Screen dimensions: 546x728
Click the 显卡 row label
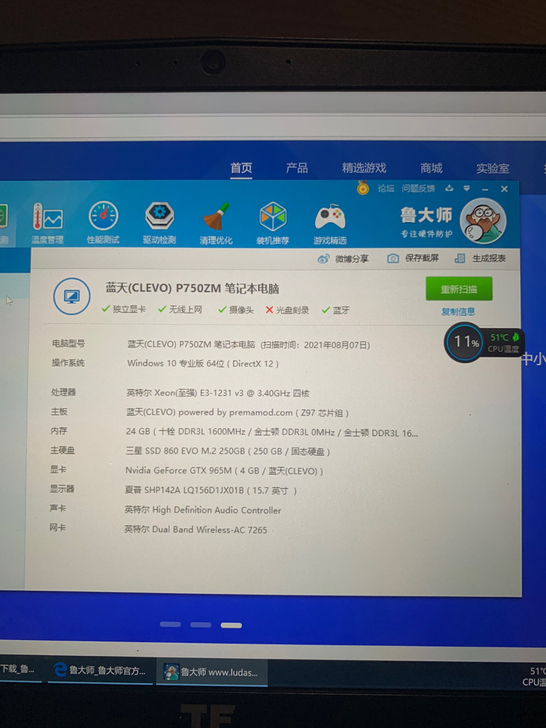[58, 469]
